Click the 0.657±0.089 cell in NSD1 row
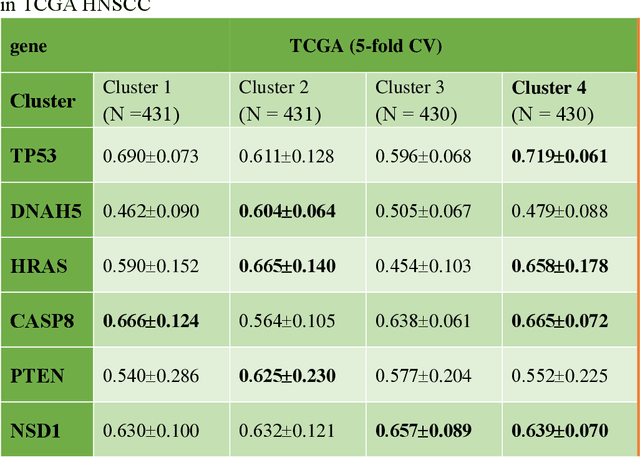 coord(424,431)
